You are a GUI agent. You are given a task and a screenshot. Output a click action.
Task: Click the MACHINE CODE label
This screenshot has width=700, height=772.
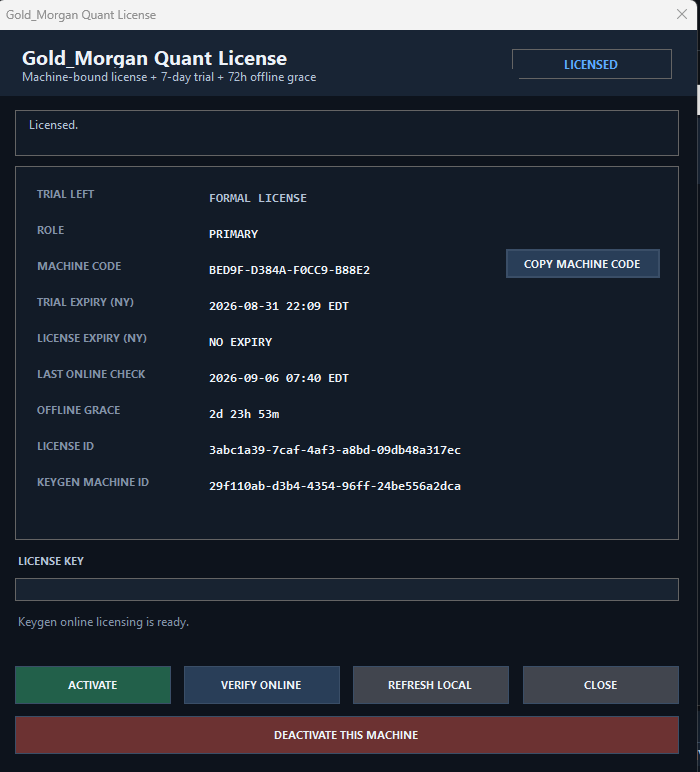(79, 266)
